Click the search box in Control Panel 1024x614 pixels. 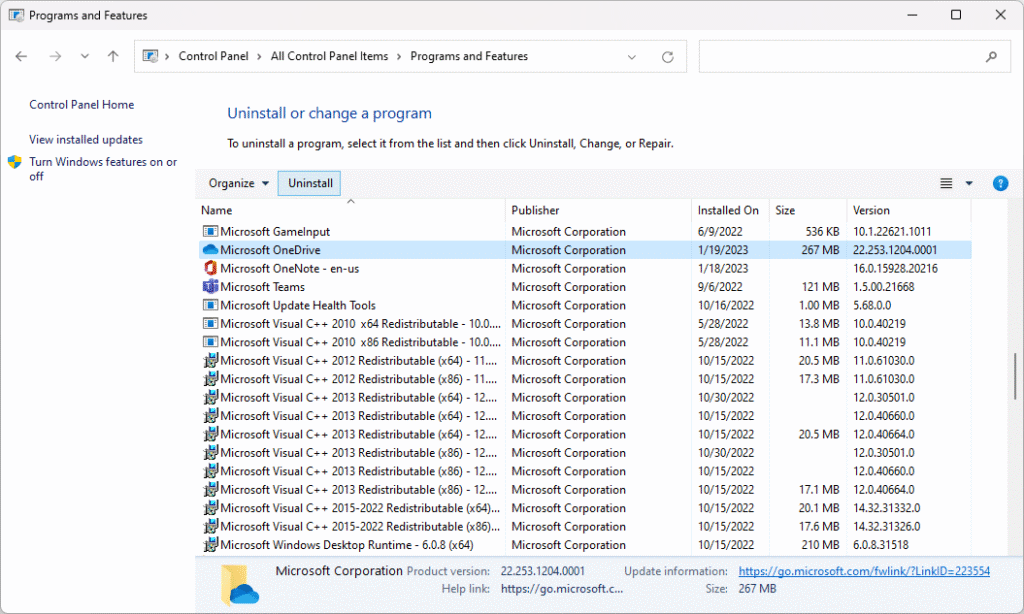[854, 57]
